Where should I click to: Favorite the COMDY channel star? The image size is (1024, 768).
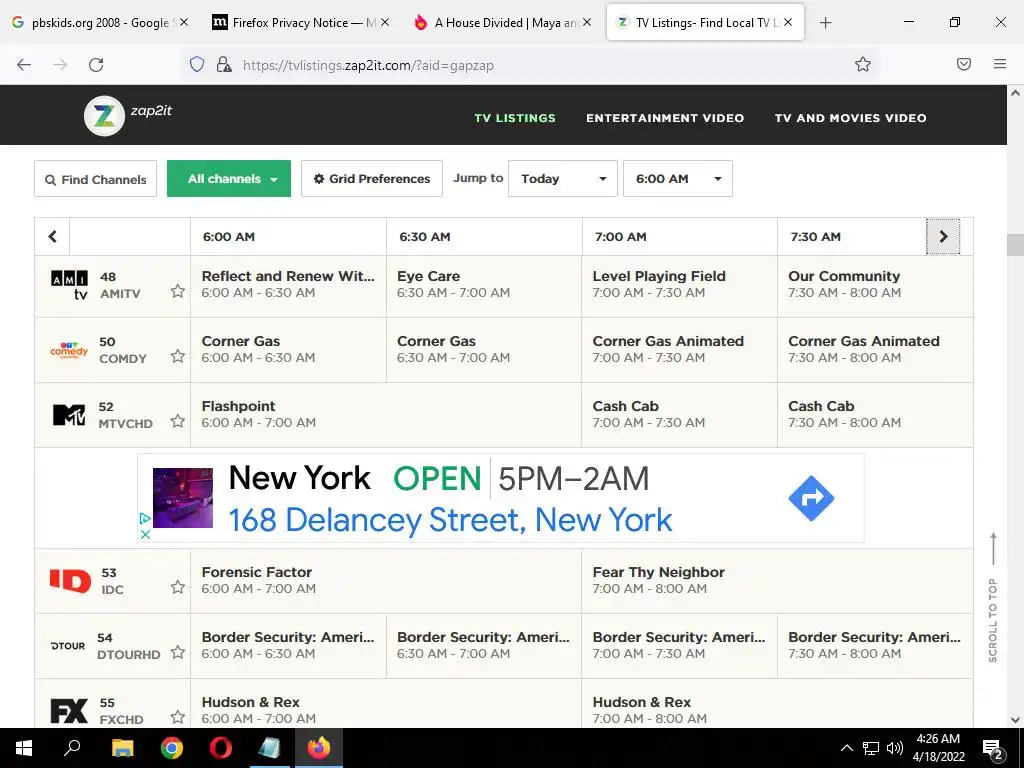click(178, 356)
